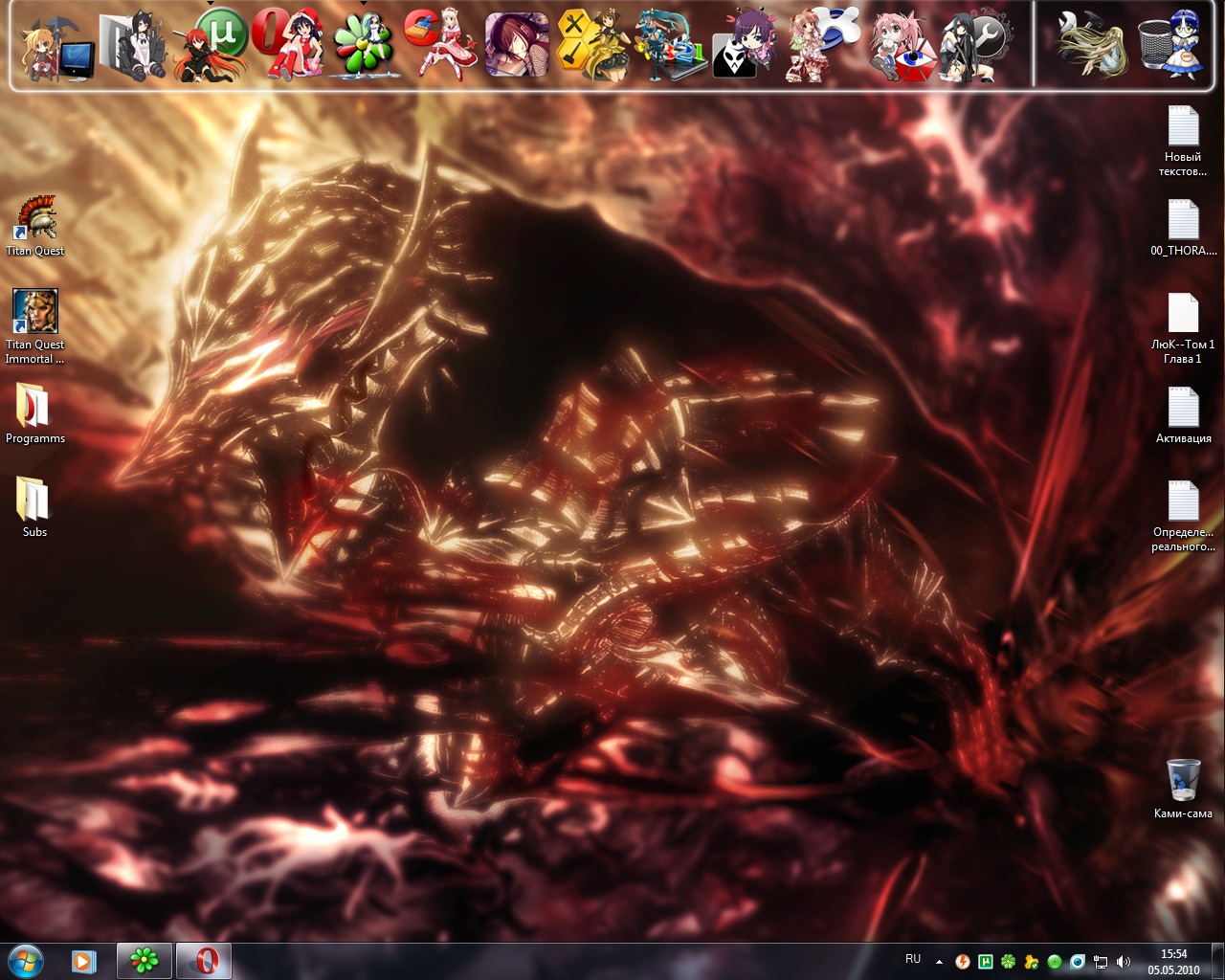The image size is (1225, 980).
Task: Open the file cabinet dock icon
Action: coord(134,46)
